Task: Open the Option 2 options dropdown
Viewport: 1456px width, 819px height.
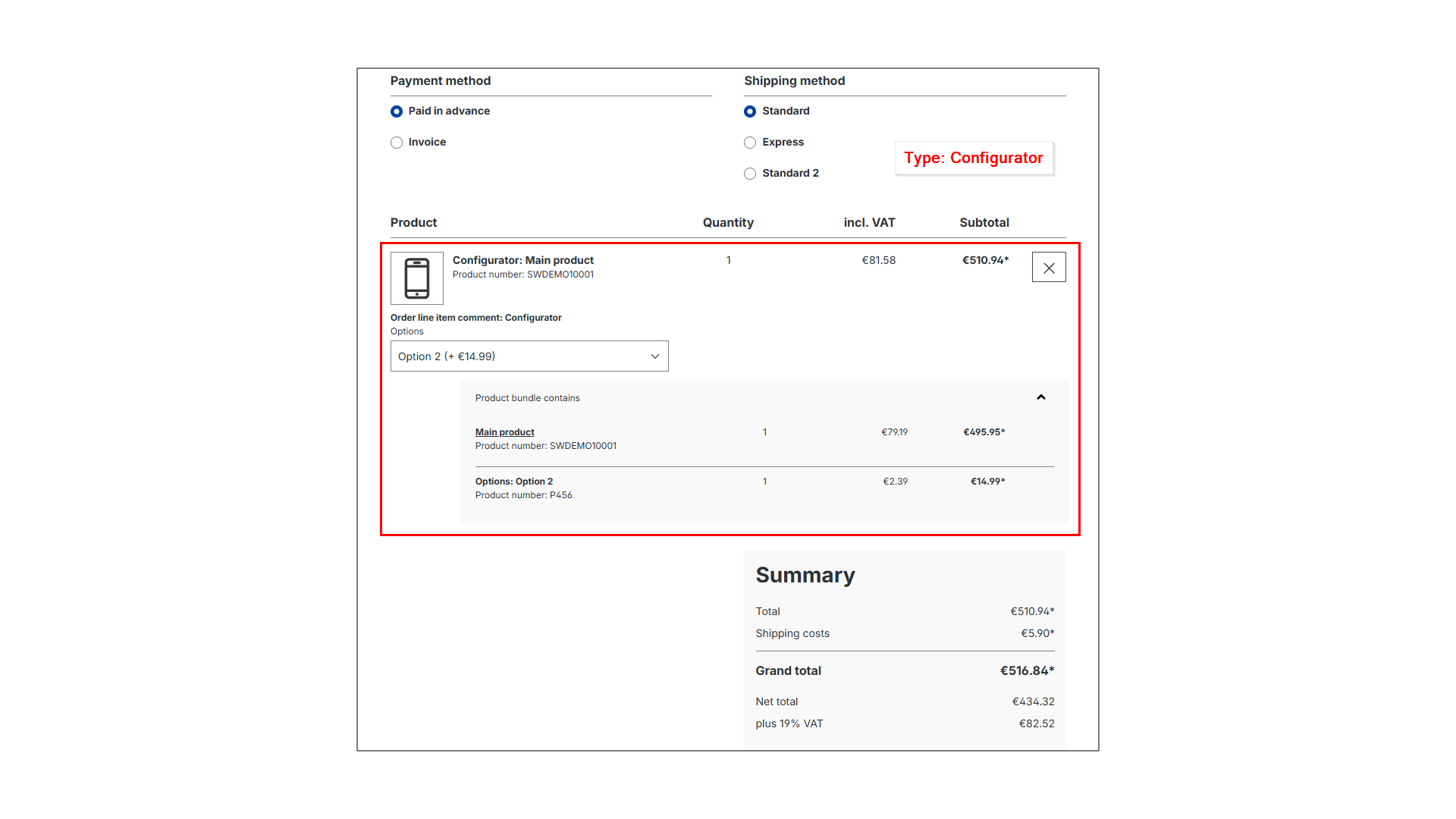Action: [x=529, y=356]
